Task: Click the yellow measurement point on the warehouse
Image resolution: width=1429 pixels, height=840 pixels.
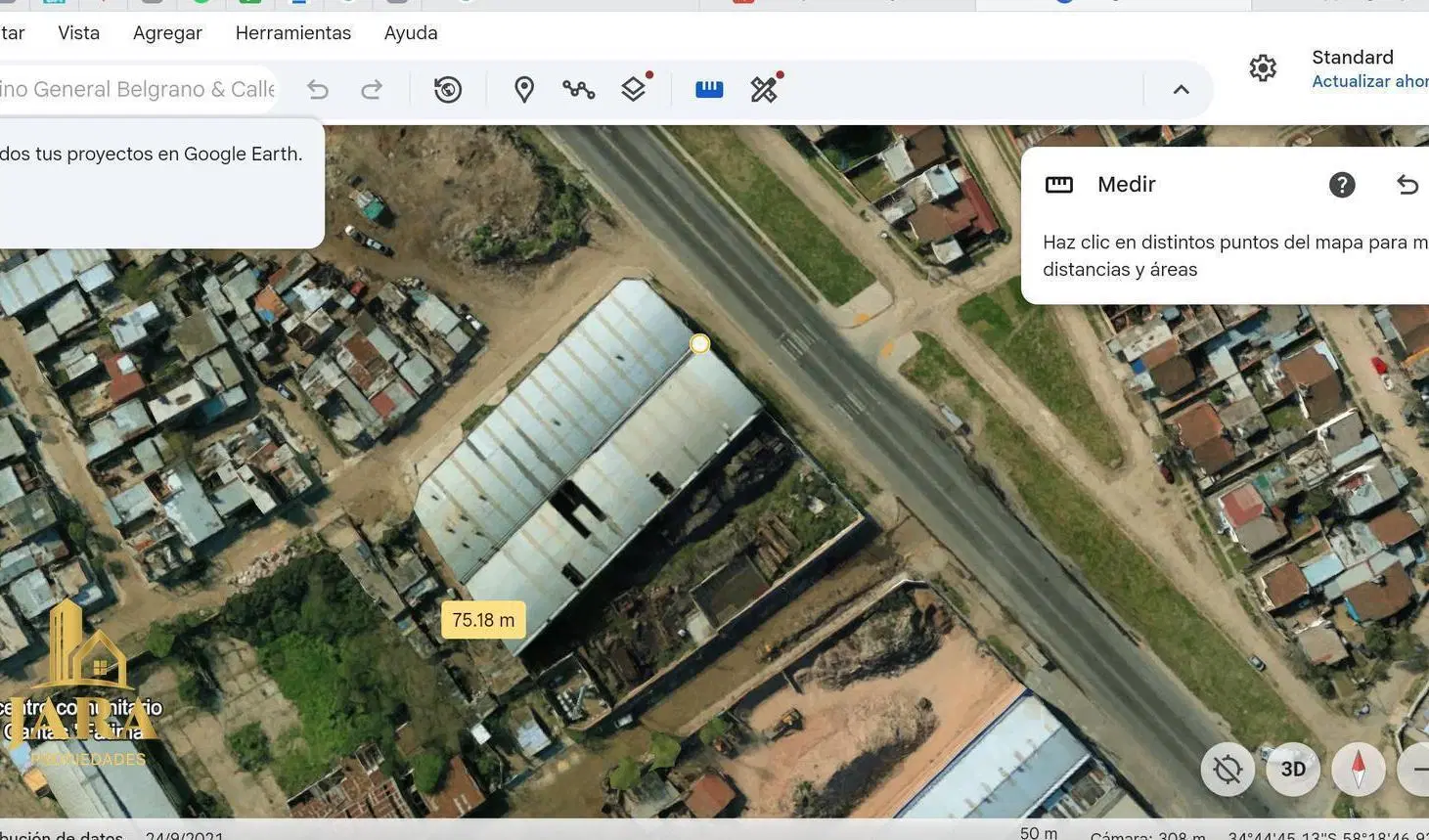Action: coord(699,344)
